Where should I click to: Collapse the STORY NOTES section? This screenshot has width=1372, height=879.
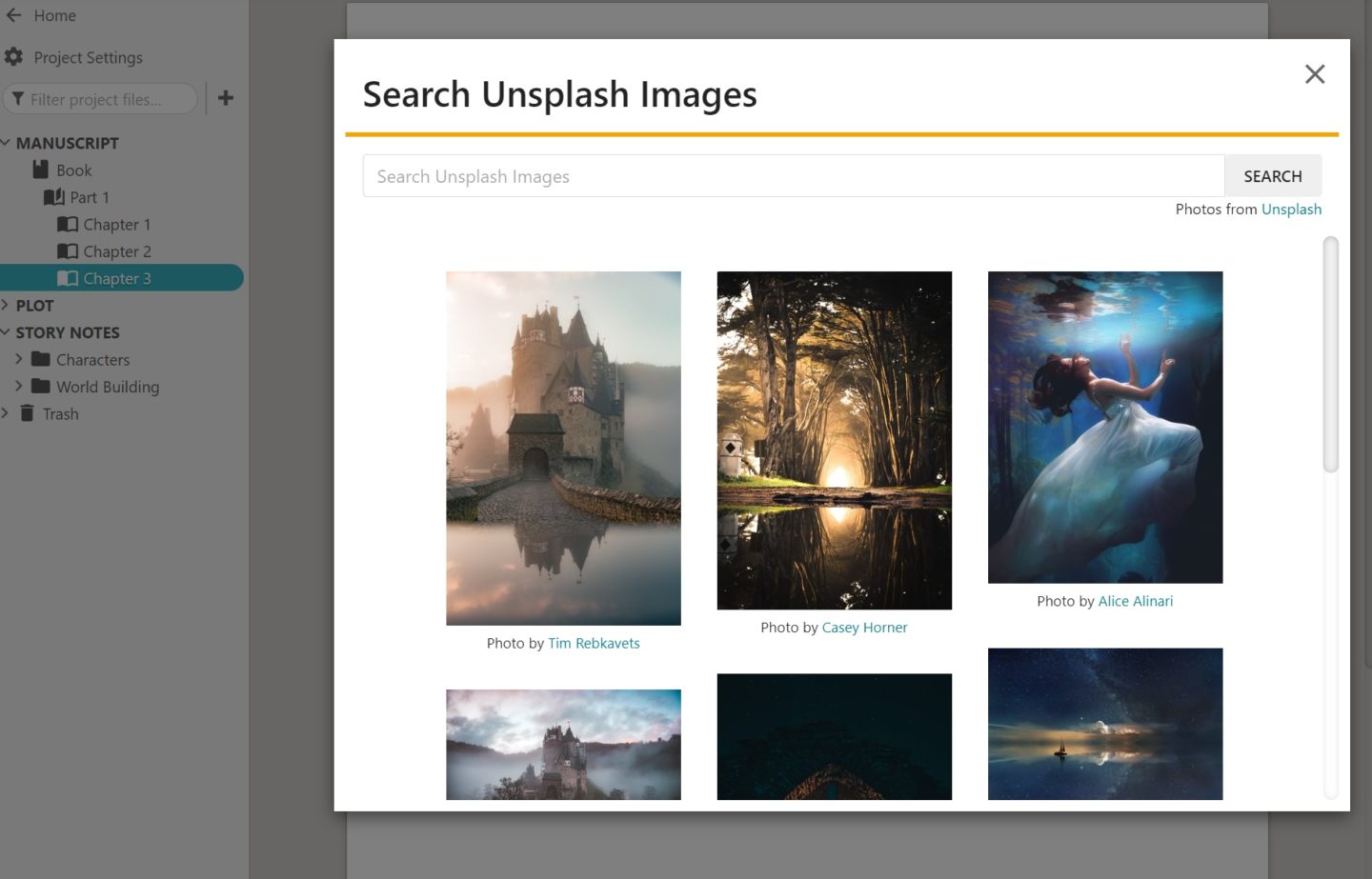pyautogui.click(x=6, y=332)
